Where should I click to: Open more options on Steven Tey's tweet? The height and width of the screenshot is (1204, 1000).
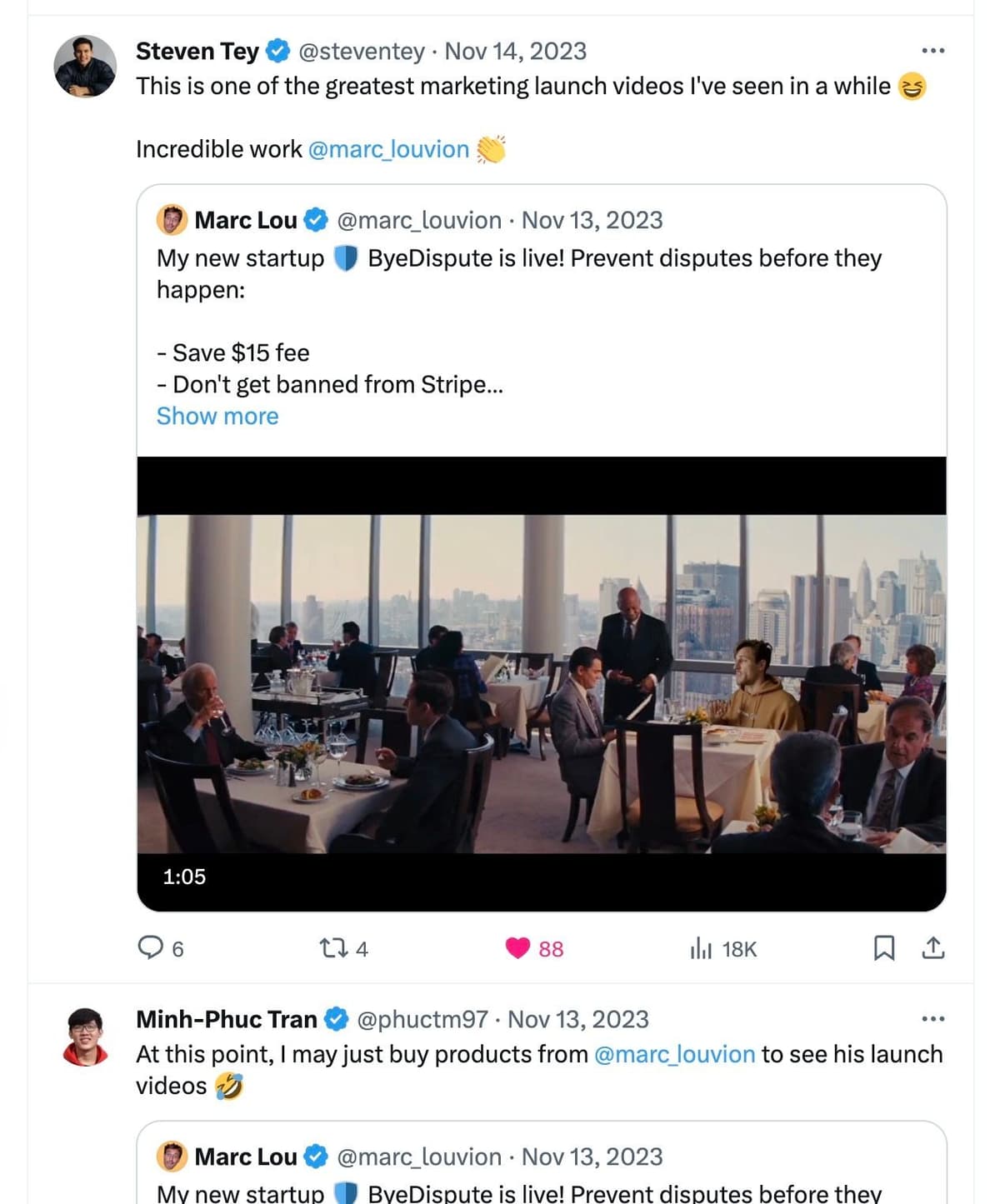coord(933,51)
